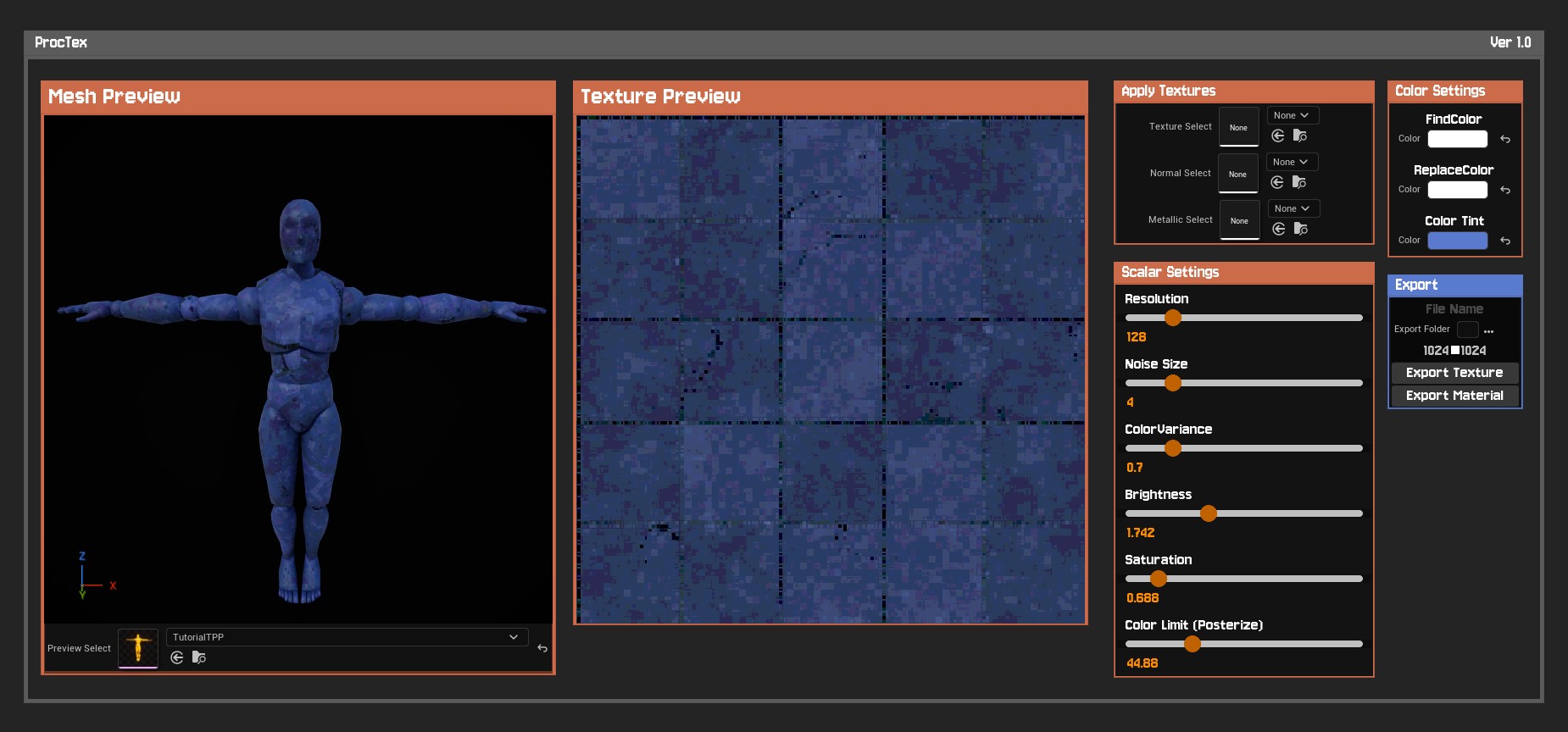
Task: Click the Normal Select thumbnail slot
Action: click(x=1237, y=174)
